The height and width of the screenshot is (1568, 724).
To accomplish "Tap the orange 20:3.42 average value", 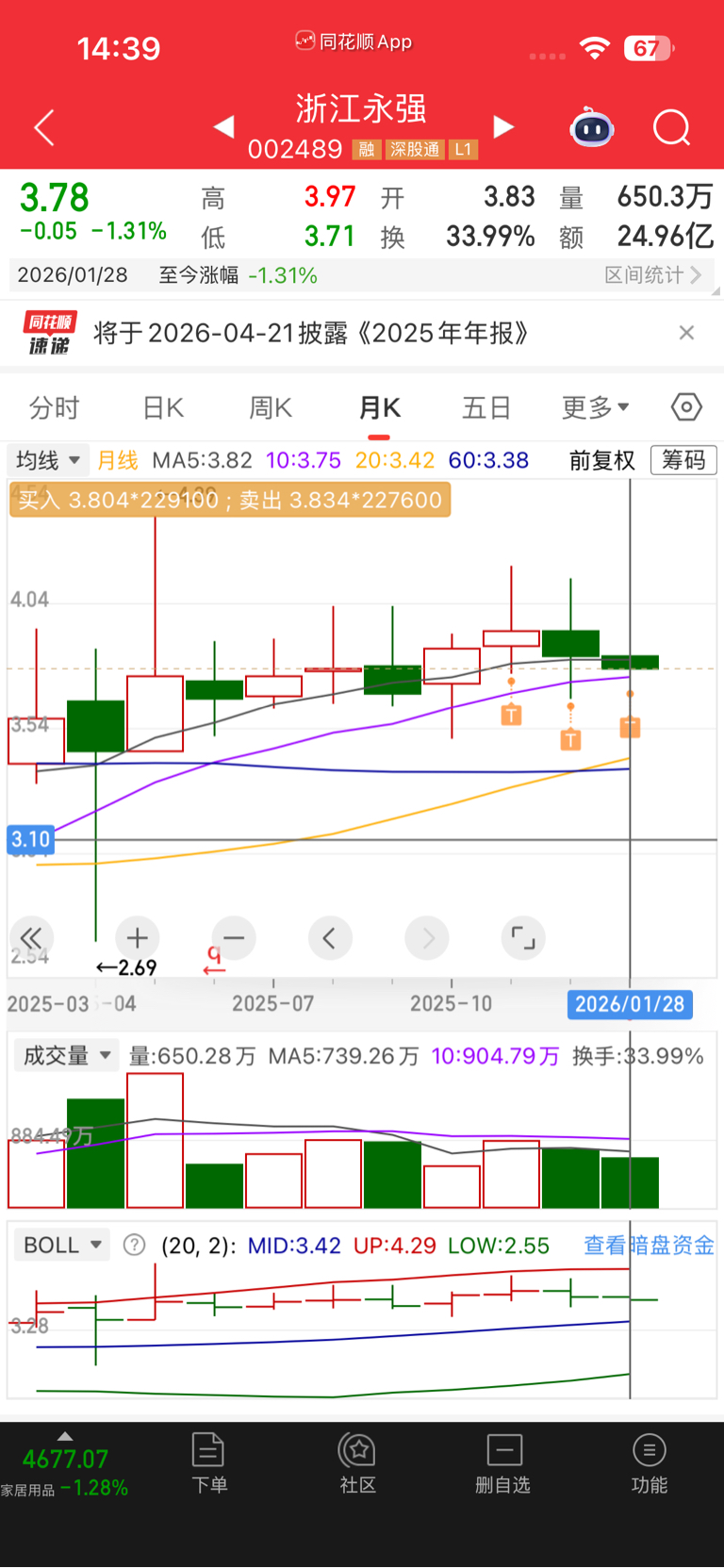I will 395,460.
